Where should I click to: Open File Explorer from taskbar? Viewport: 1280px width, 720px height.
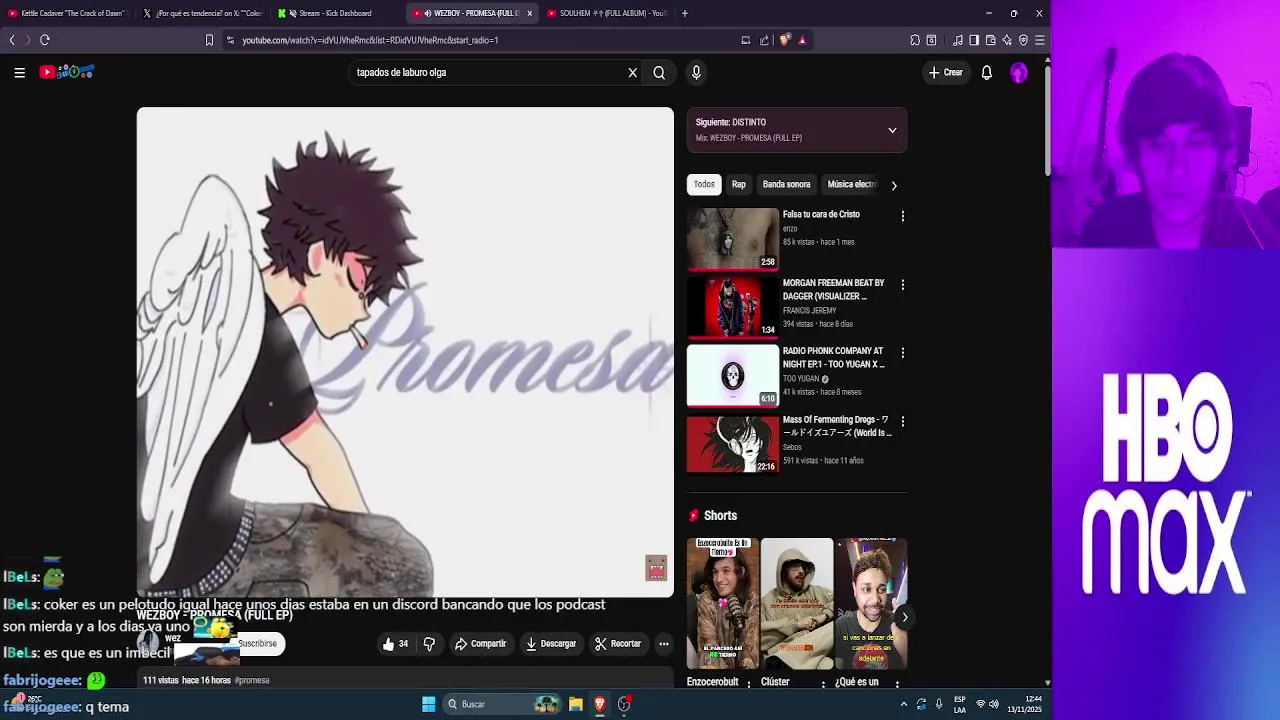pyautogui.click(x=576, y=704)
